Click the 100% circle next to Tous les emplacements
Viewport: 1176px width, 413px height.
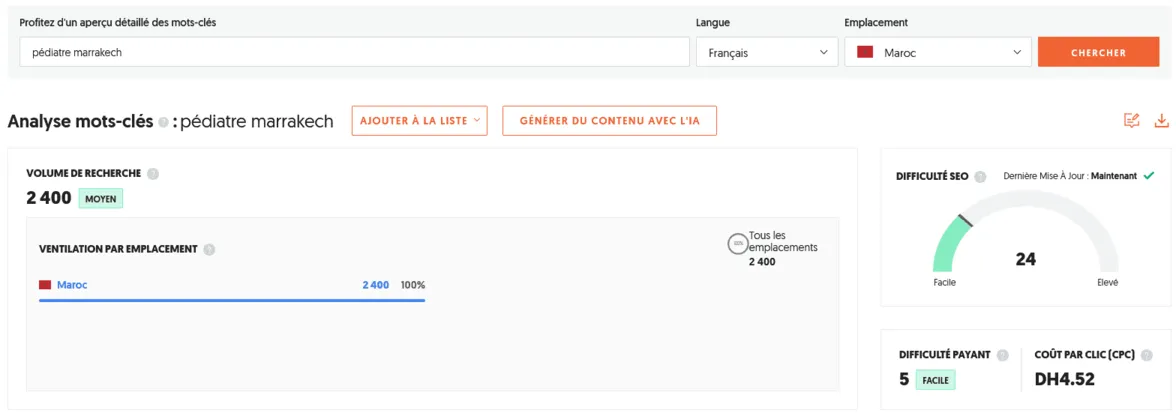(x=738, y=244)
